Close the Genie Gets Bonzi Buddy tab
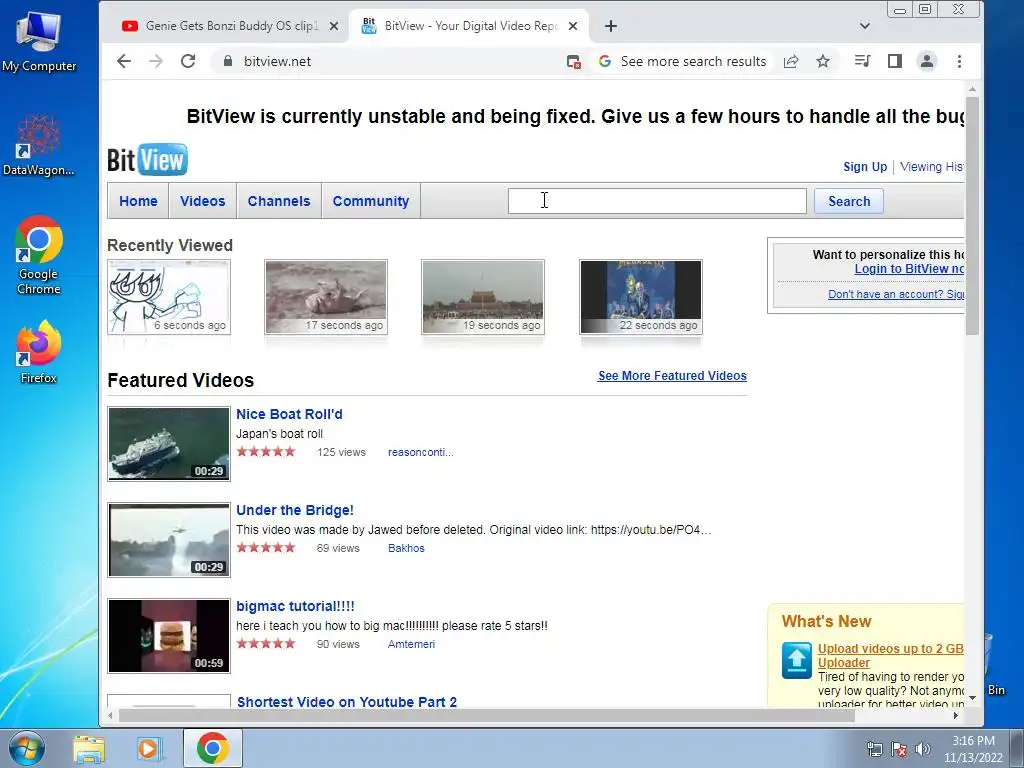The width and height of the screenshot is (1024, 768). (x=334, y=26)
